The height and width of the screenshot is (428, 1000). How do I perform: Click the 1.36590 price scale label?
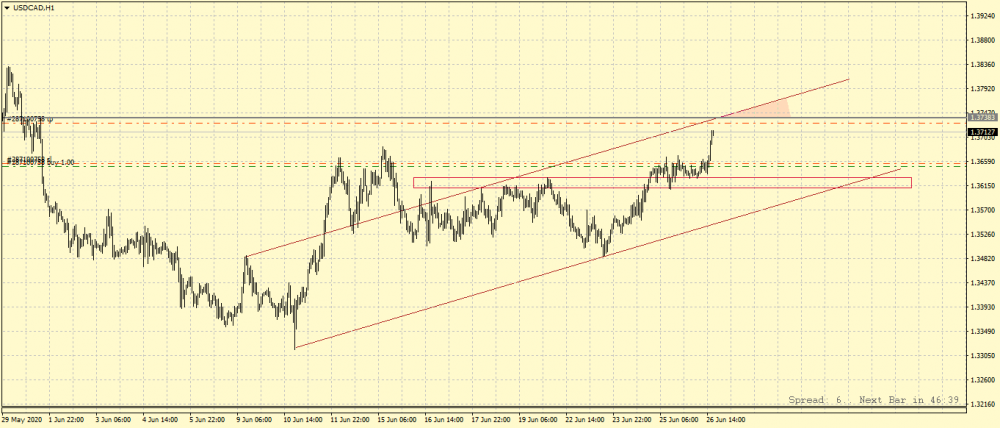[x=983, y=161]
